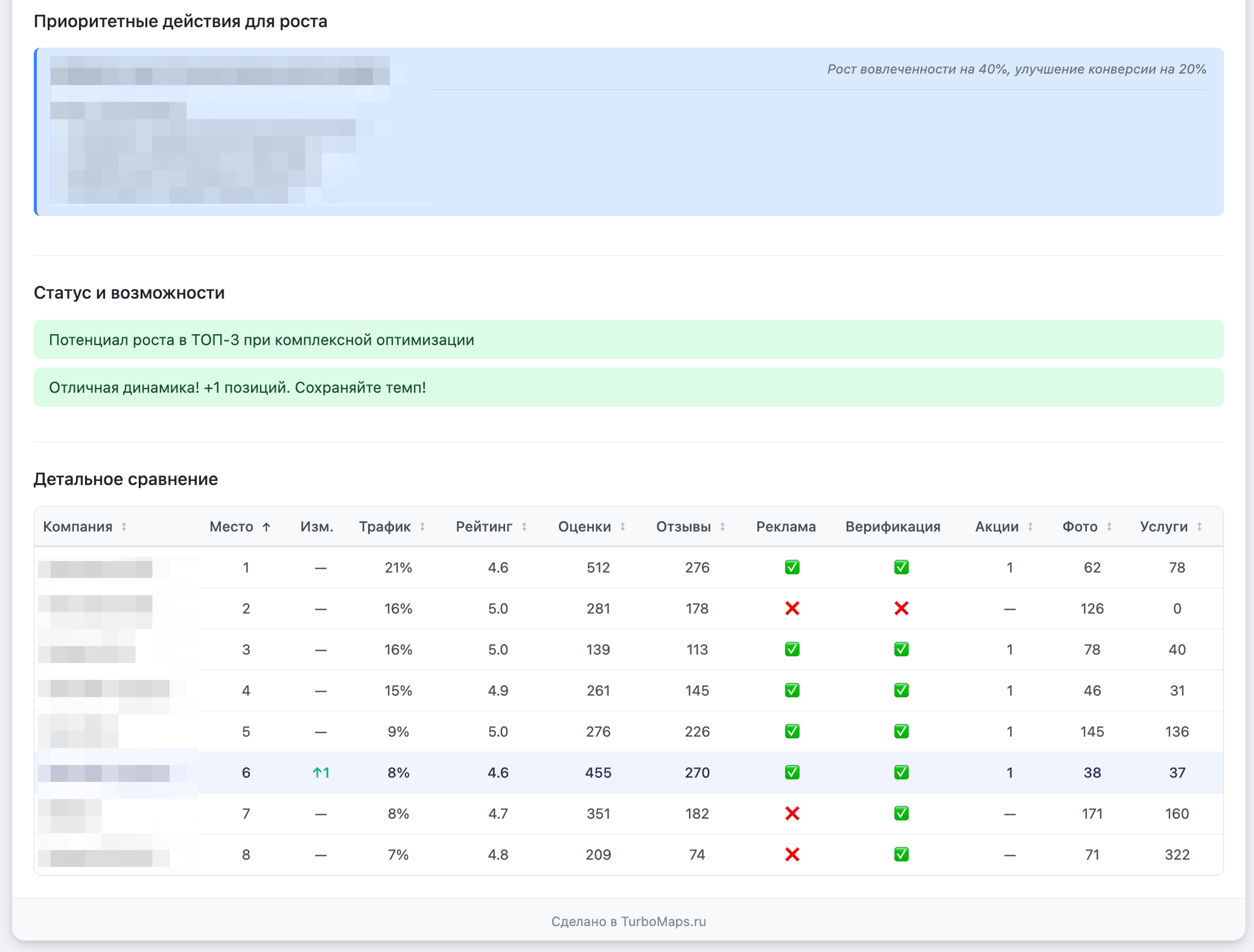Click the Реклама column header

point(786,527)
